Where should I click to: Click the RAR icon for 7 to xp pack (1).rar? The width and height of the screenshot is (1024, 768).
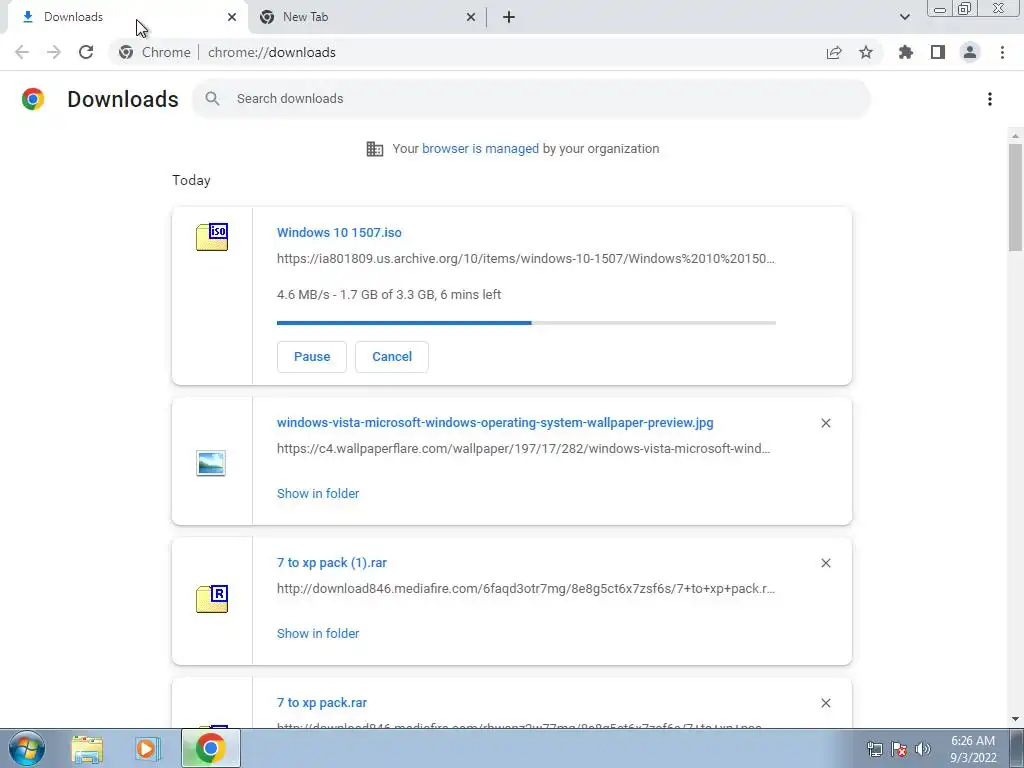(212, 598)
